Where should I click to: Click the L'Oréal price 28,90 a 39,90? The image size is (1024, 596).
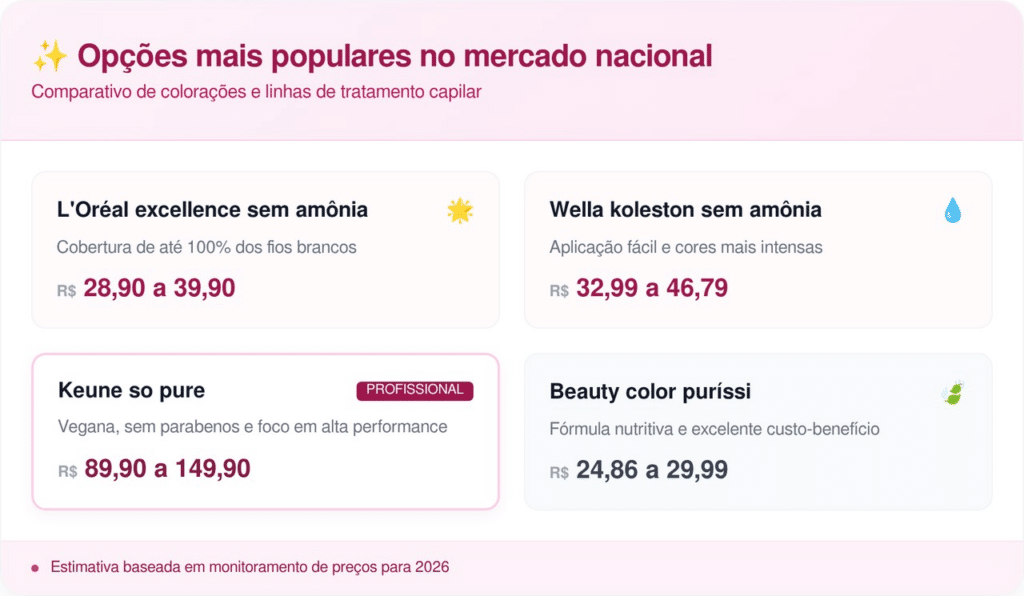click(159, 289)
